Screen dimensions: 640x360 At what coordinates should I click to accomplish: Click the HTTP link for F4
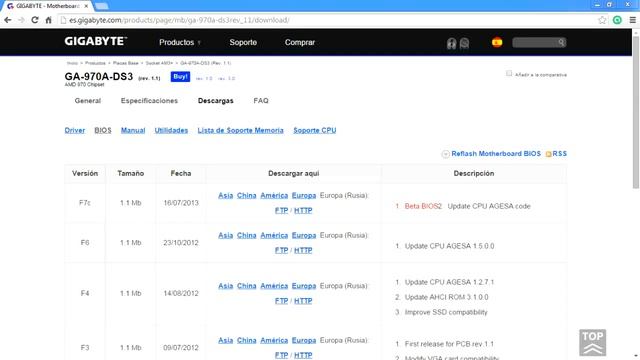tap(303, 301)
